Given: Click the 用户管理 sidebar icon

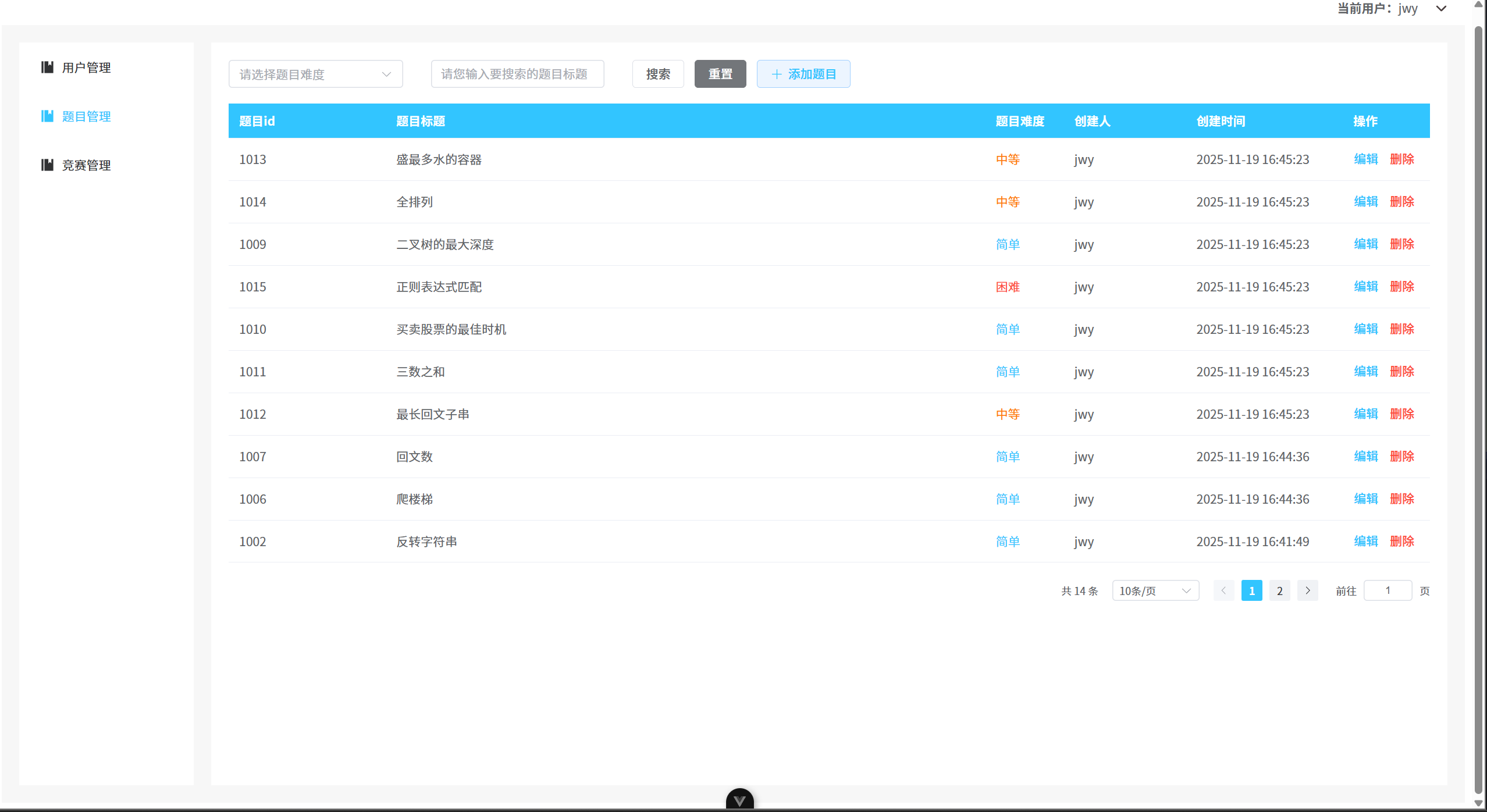Looking at the screenshot, I should coord(47,67).
